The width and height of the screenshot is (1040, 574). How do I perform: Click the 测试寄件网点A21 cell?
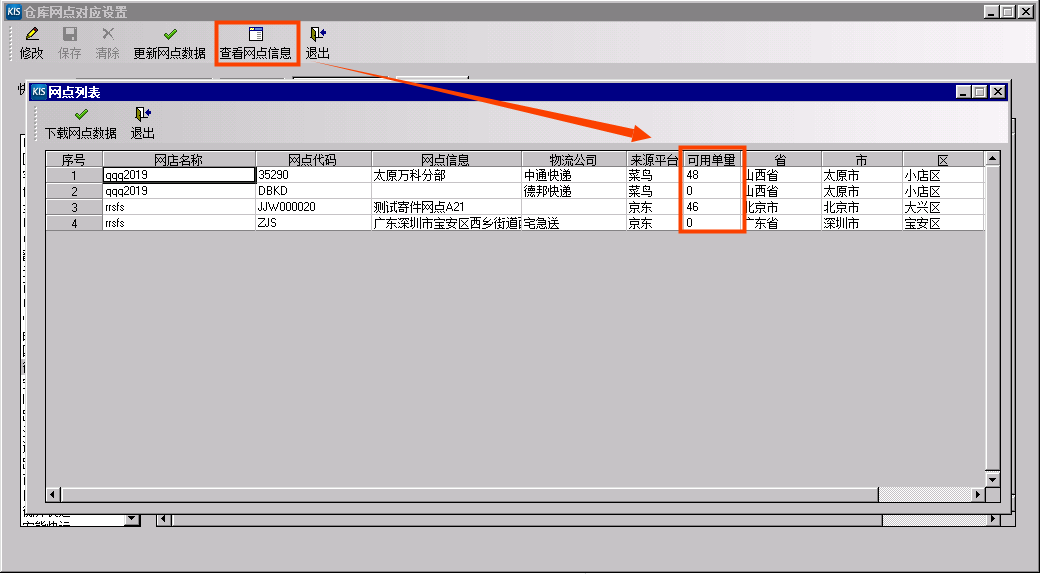(x=446, y=207)
